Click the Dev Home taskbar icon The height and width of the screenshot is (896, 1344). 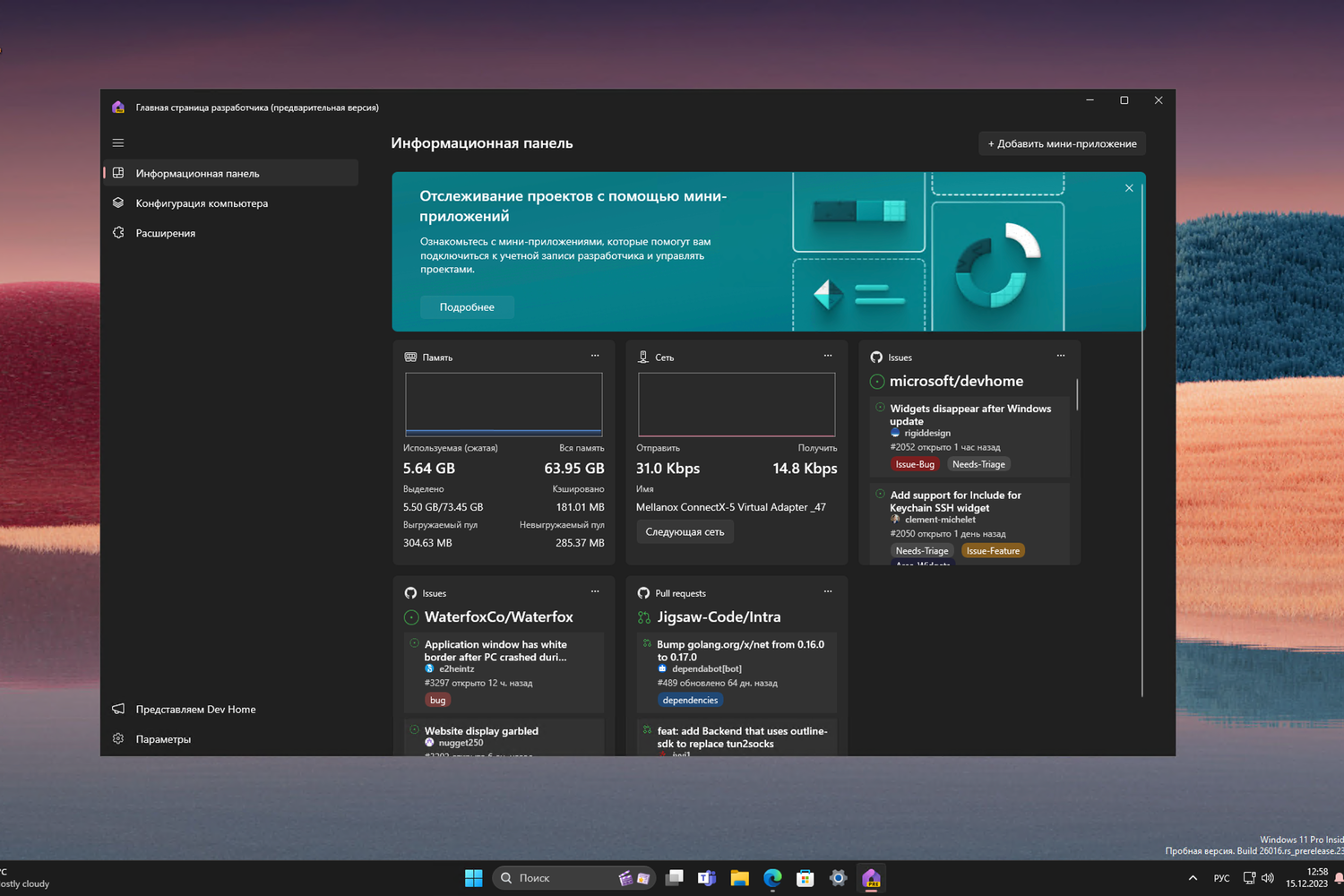[871, 878]
